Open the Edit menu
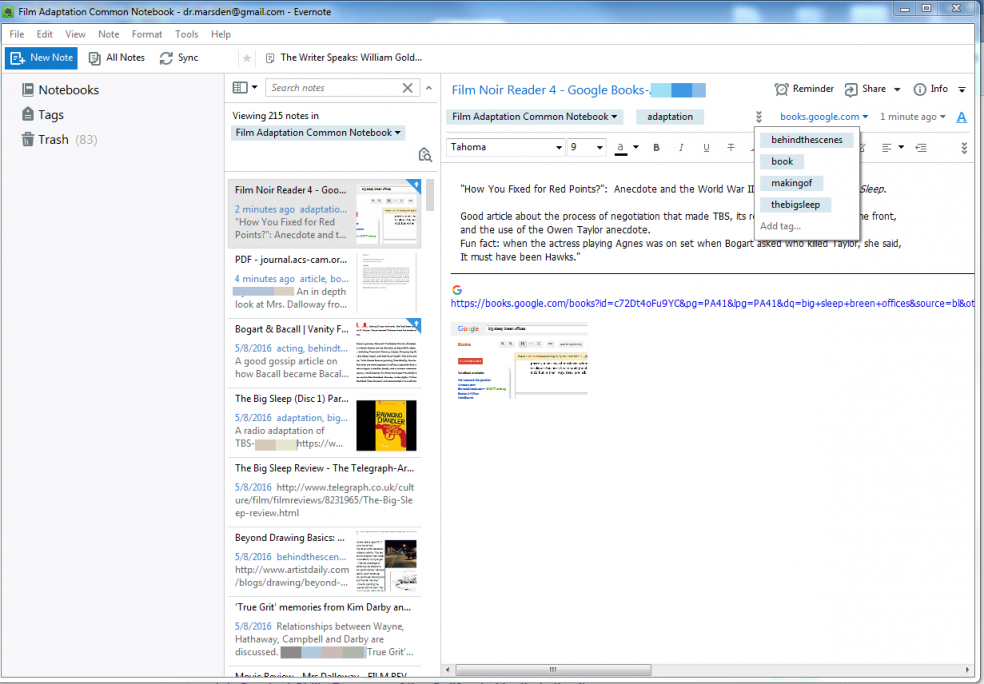 tap(45, 34)
